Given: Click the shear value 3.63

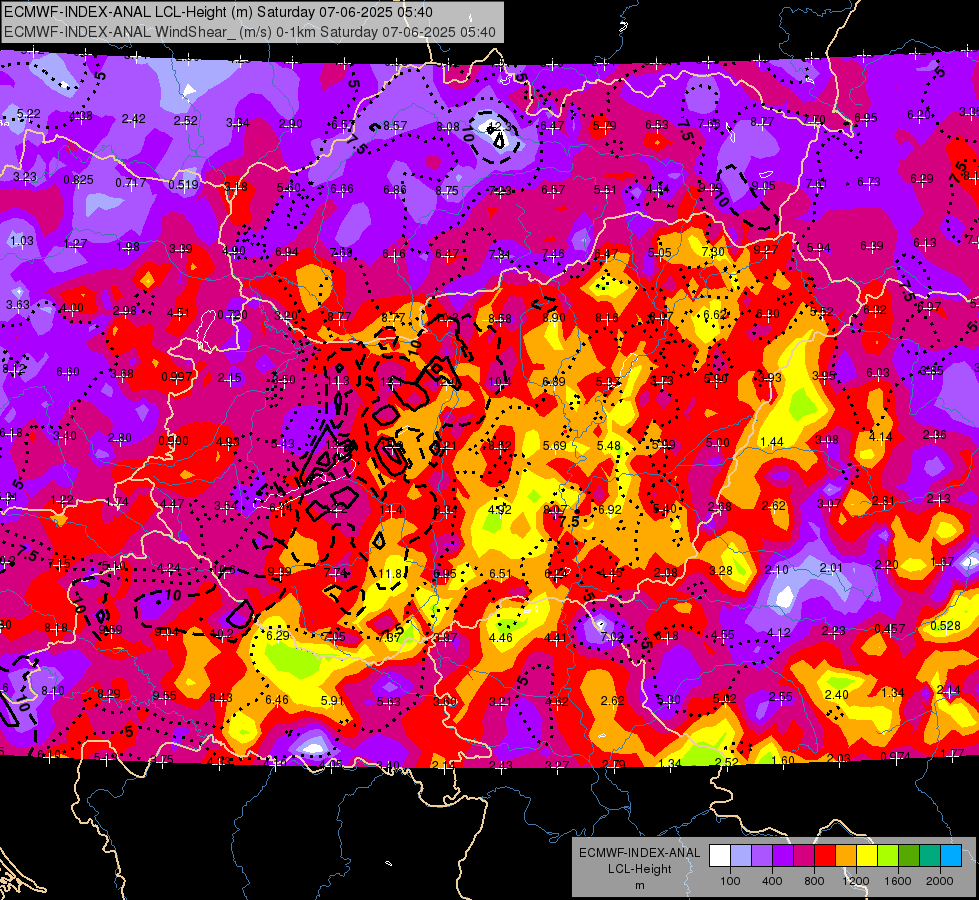Looking at the screenshot, I should (18, 305).
